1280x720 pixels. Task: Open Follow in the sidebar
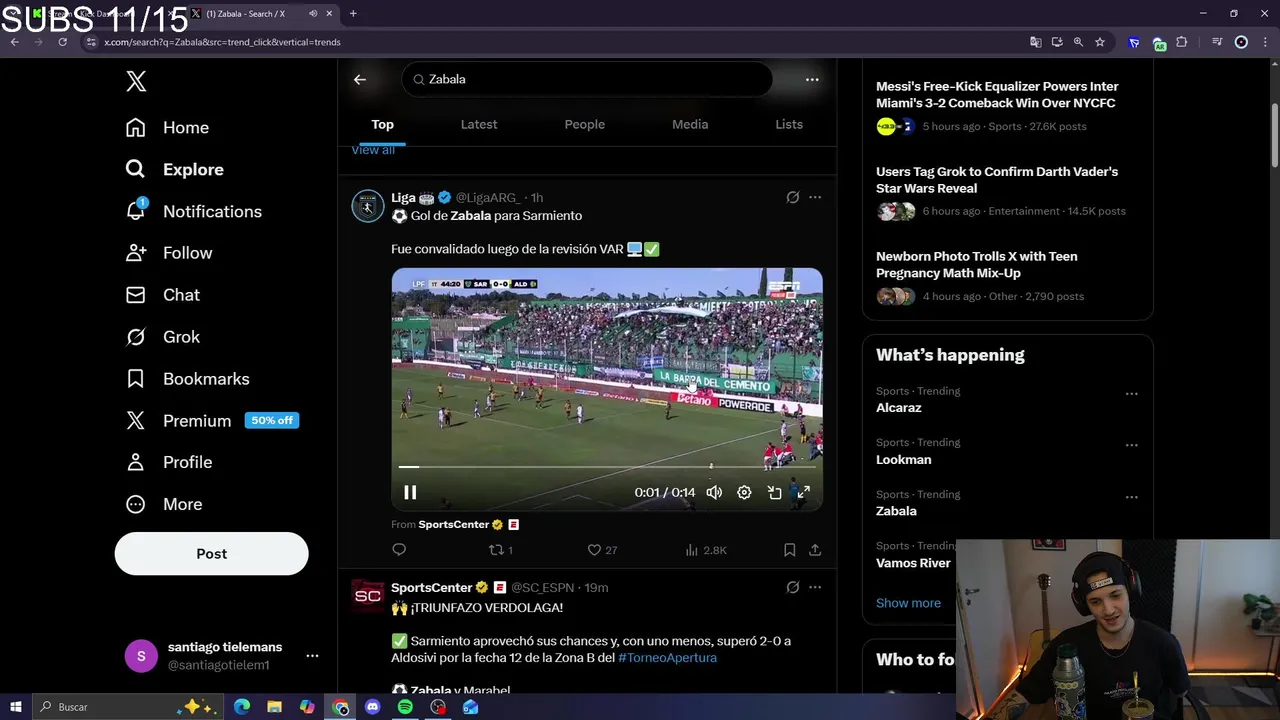pos(169,254)
